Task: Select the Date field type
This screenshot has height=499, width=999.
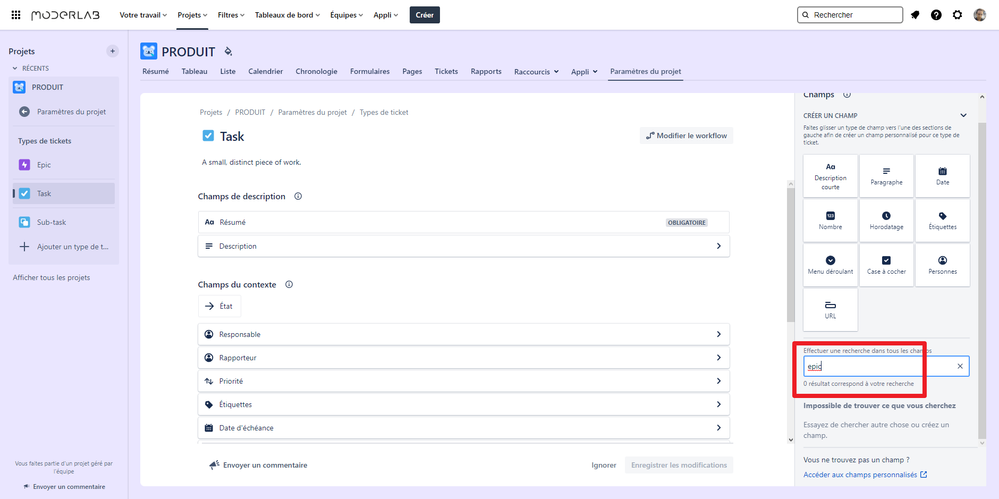Action: [942, 176]
